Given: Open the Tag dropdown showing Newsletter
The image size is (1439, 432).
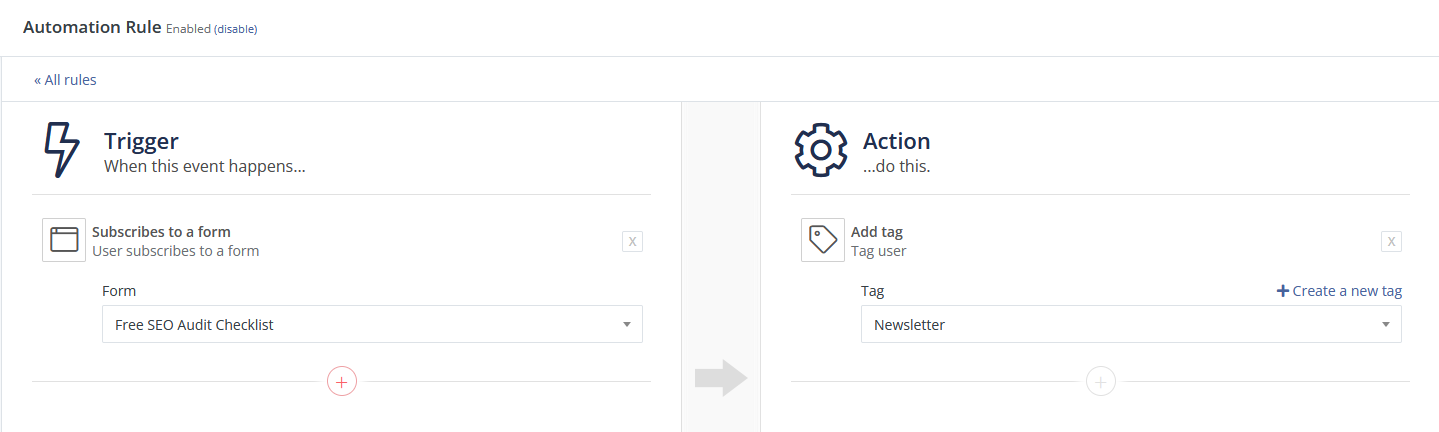Looking at the screenshot, I should point(1131,324).
